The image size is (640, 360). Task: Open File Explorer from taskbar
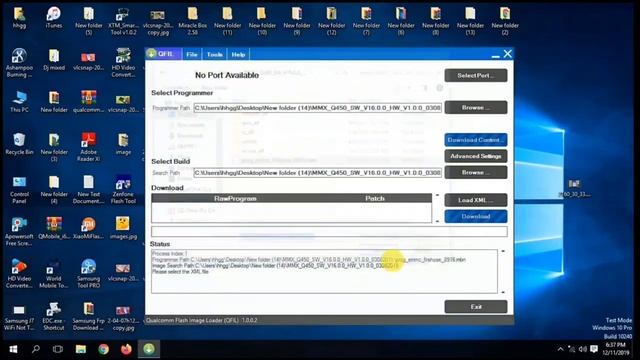coord(81,349)
